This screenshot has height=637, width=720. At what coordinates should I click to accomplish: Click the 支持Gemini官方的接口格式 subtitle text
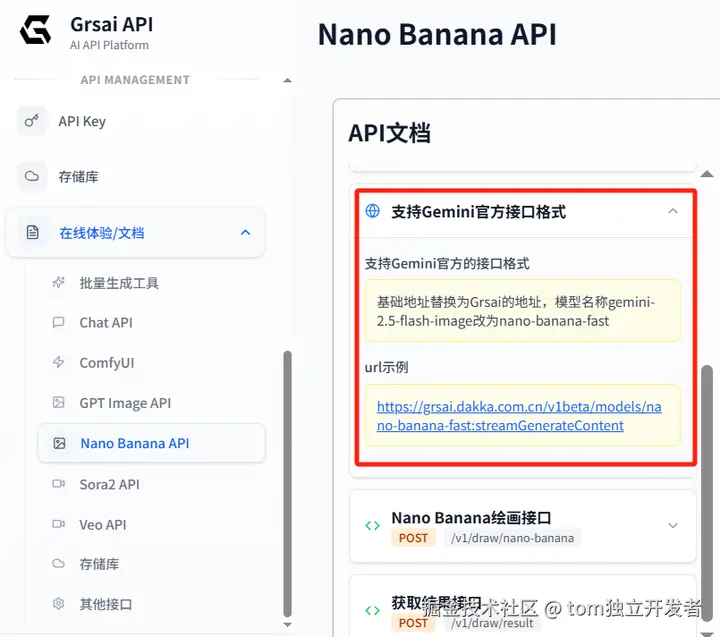(447, 264)
